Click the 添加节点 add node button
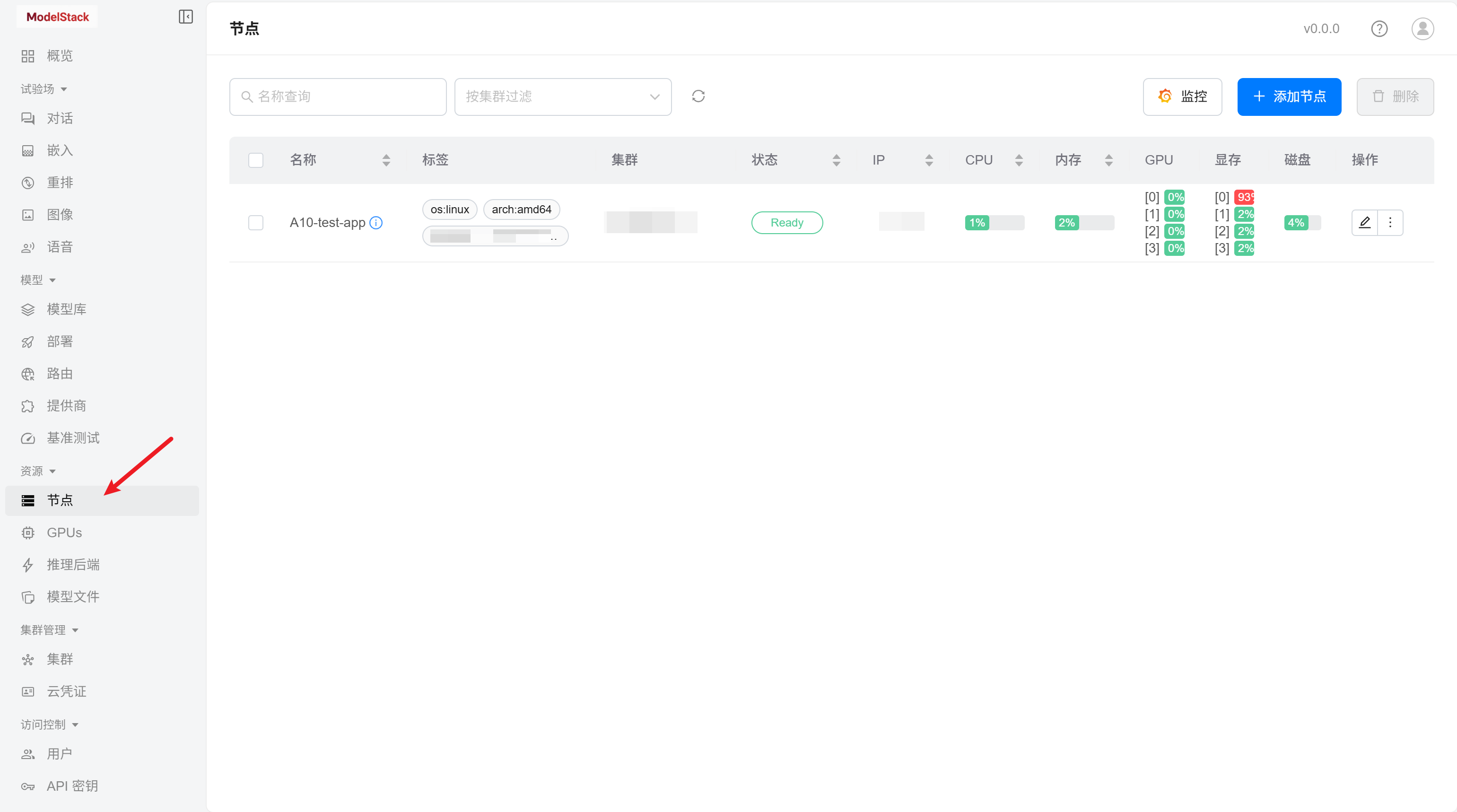 1289,96
